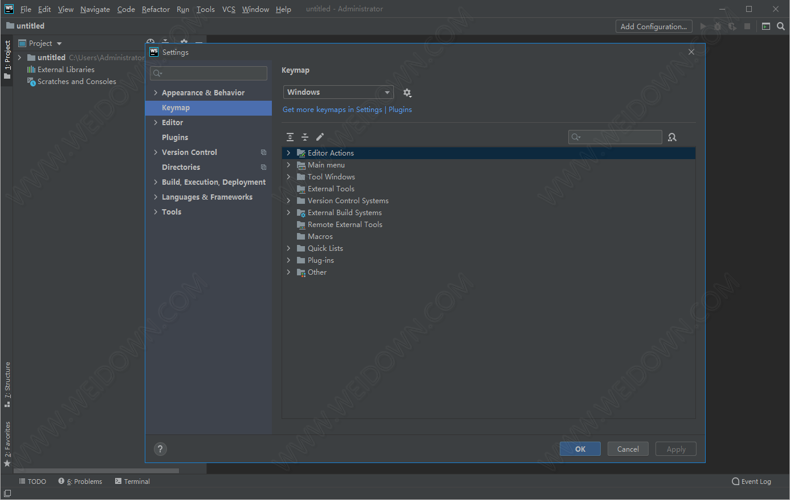The height and width of the screenshot is (500, 790).
Task: Expand Editor Actions keymap group
Action: coord(288,153)
